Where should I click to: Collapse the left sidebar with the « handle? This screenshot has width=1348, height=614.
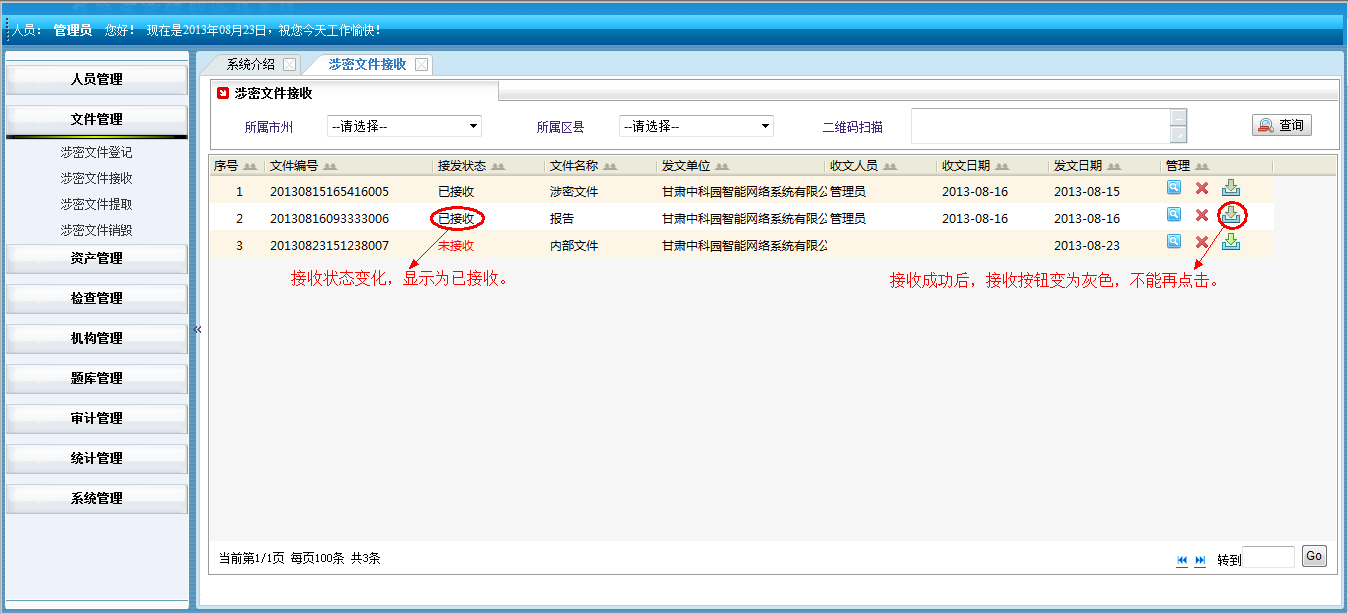pyautogui.click(x=197, y=329)
